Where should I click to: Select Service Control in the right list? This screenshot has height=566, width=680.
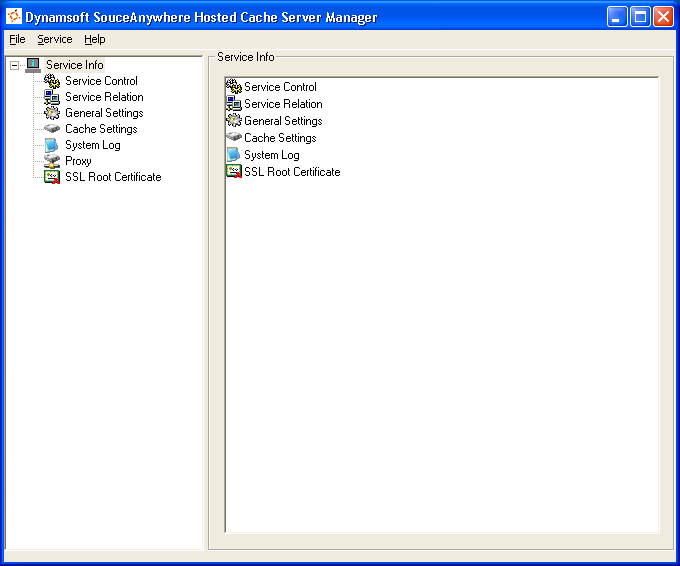(280, 87)
